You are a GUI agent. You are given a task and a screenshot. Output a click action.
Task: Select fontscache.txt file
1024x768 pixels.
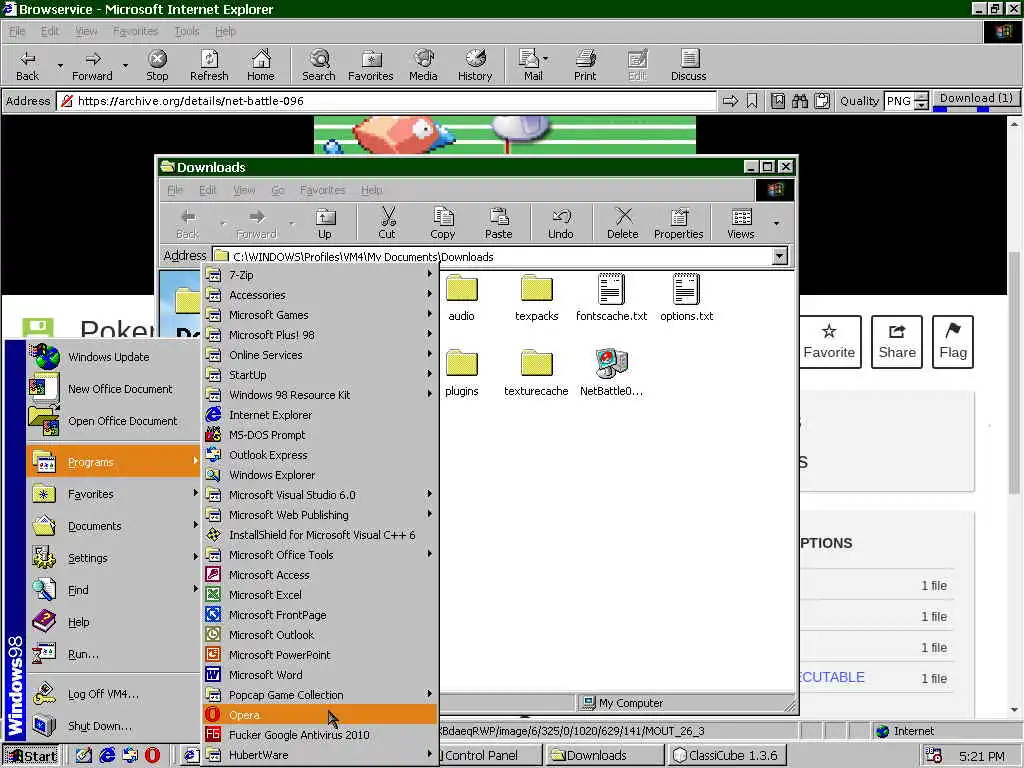click(611, 298)
